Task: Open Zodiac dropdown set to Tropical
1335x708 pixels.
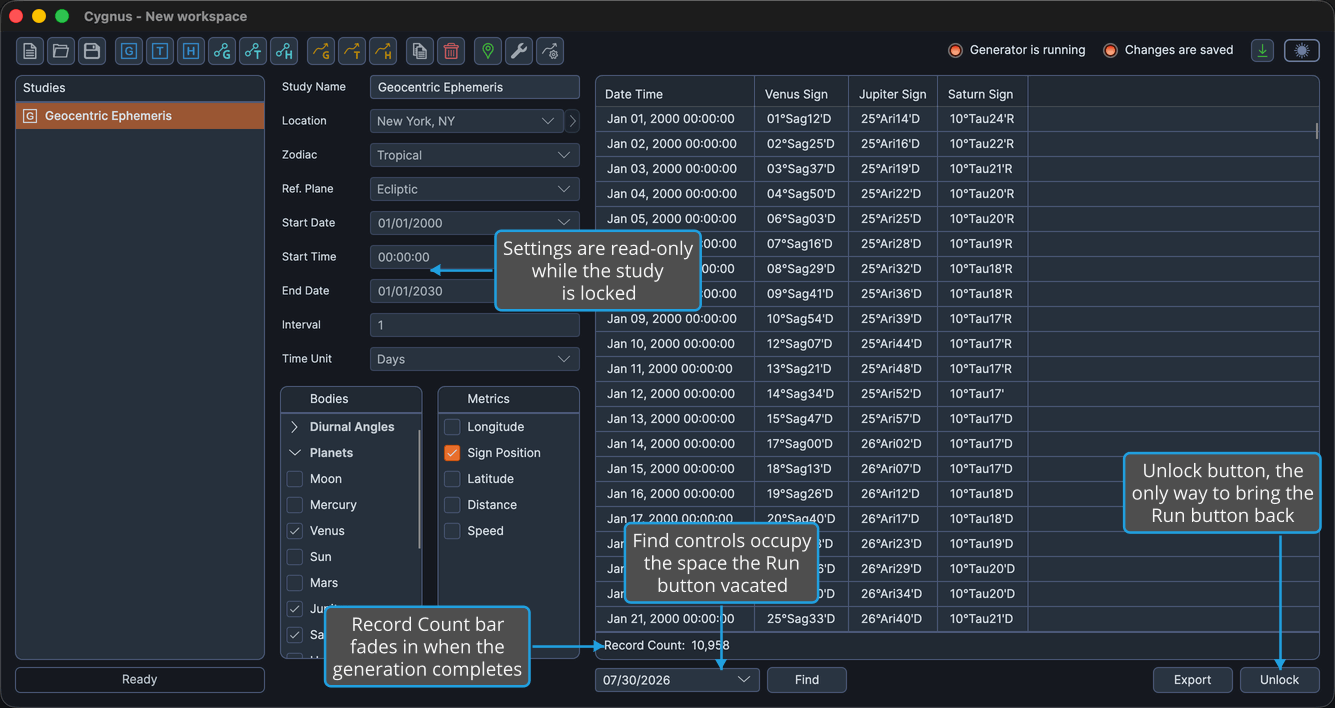Action: click(x=475, y=155)
